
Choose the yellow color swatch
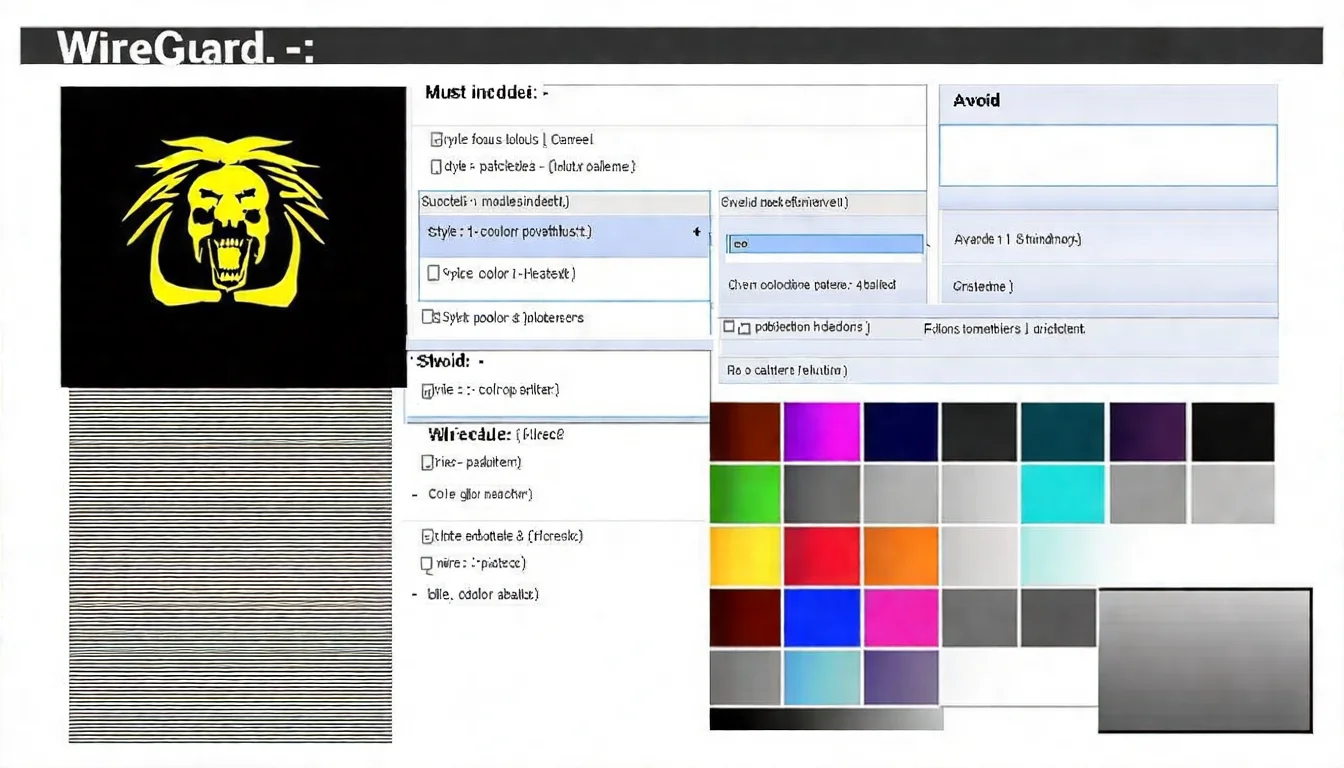click(x=745, y=555)
